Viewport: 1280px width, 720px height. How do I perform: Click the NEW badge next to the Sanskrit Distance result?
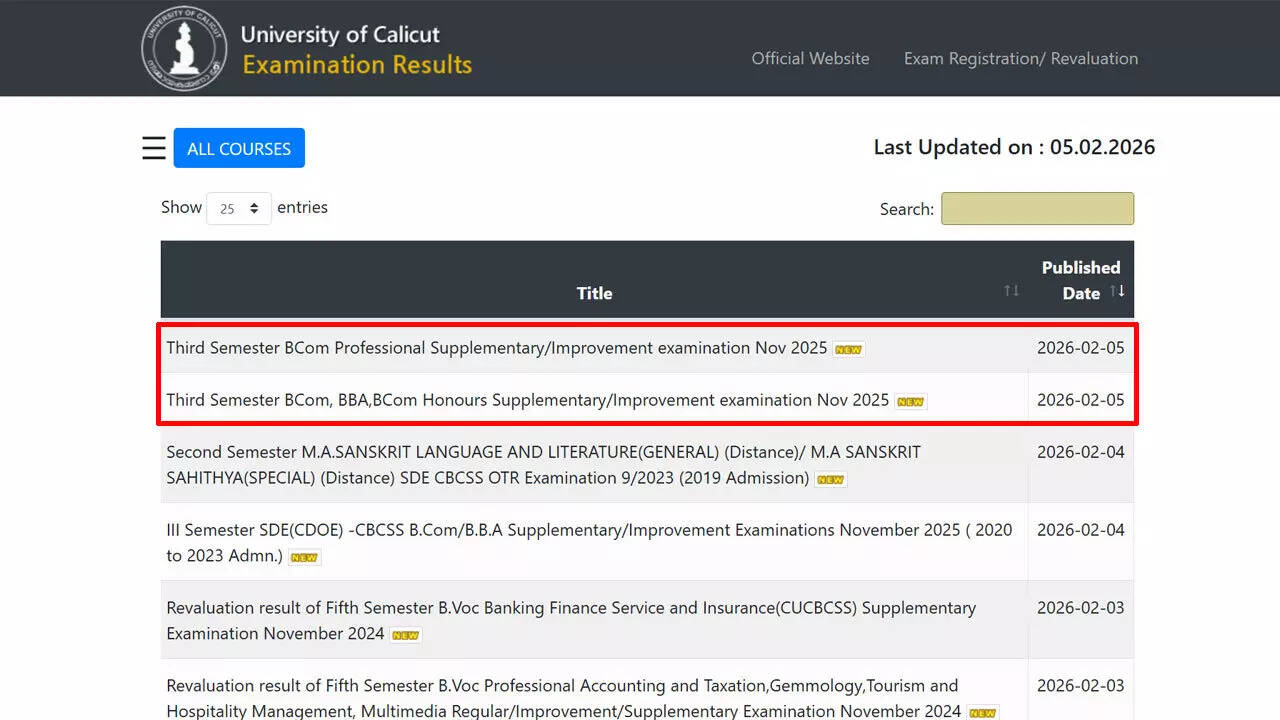(830, 480)
